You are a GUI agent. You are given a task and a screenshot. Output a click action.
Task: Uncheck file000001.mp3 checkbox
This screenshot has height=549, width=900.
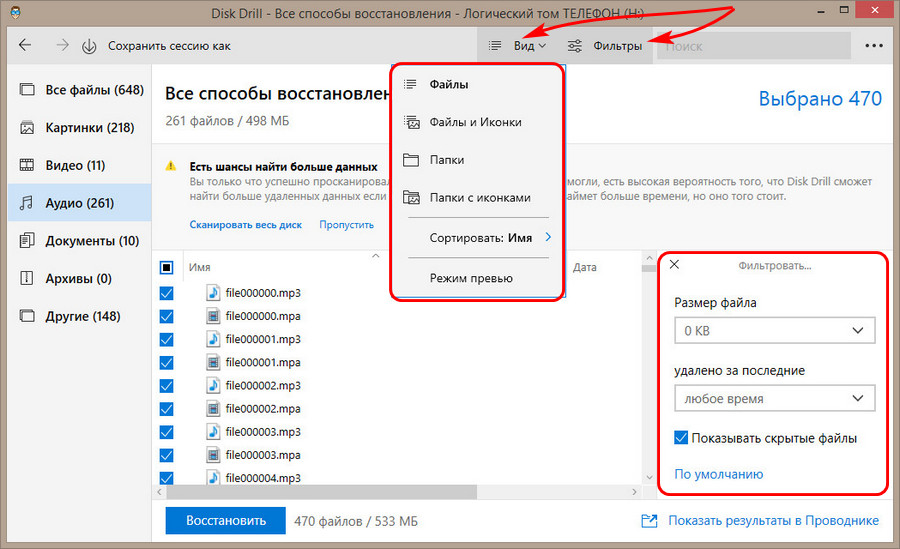coord(166,339)
